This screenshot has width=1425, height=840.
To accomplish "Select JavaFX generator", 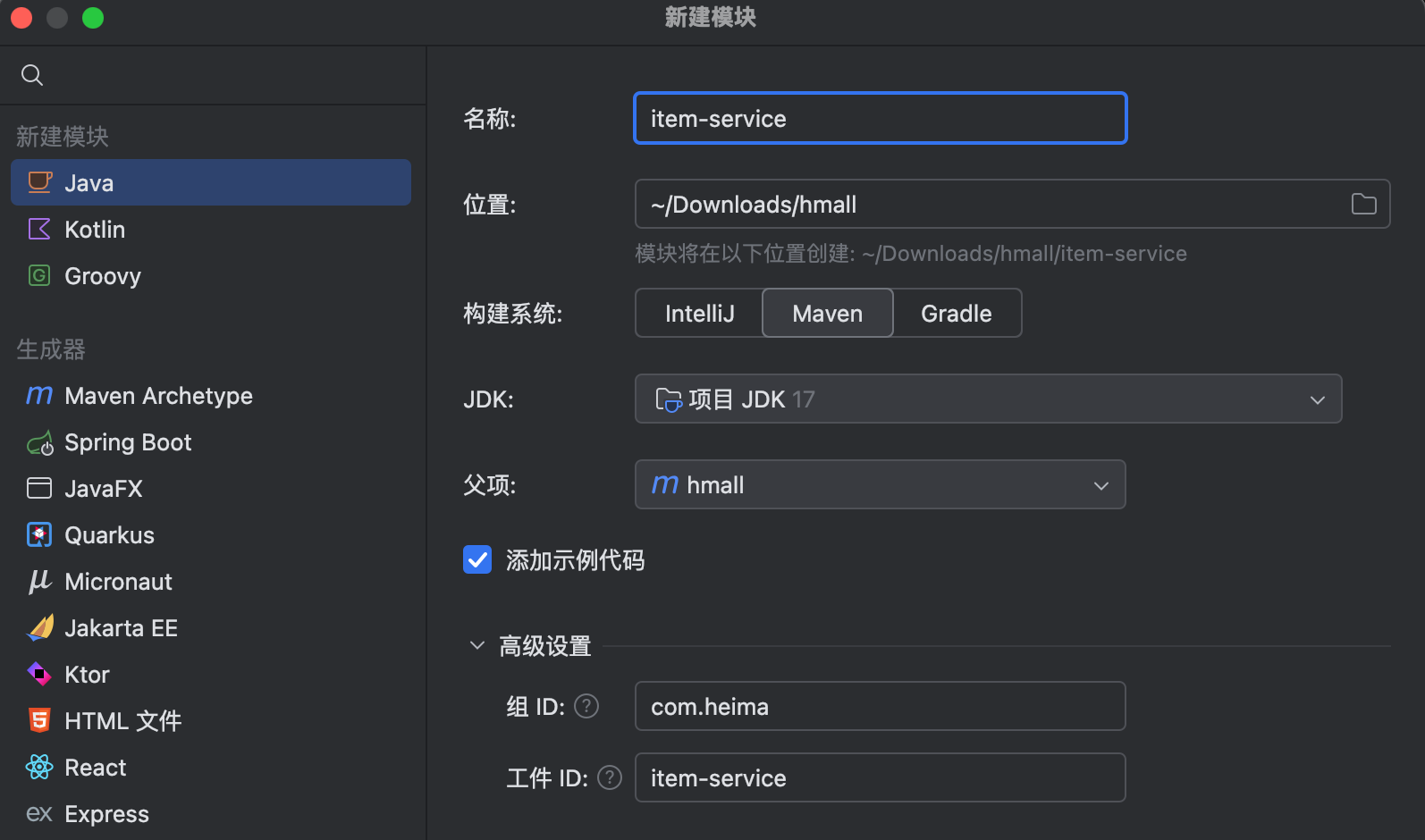I will pyautogui.click(x=211, y=488).
